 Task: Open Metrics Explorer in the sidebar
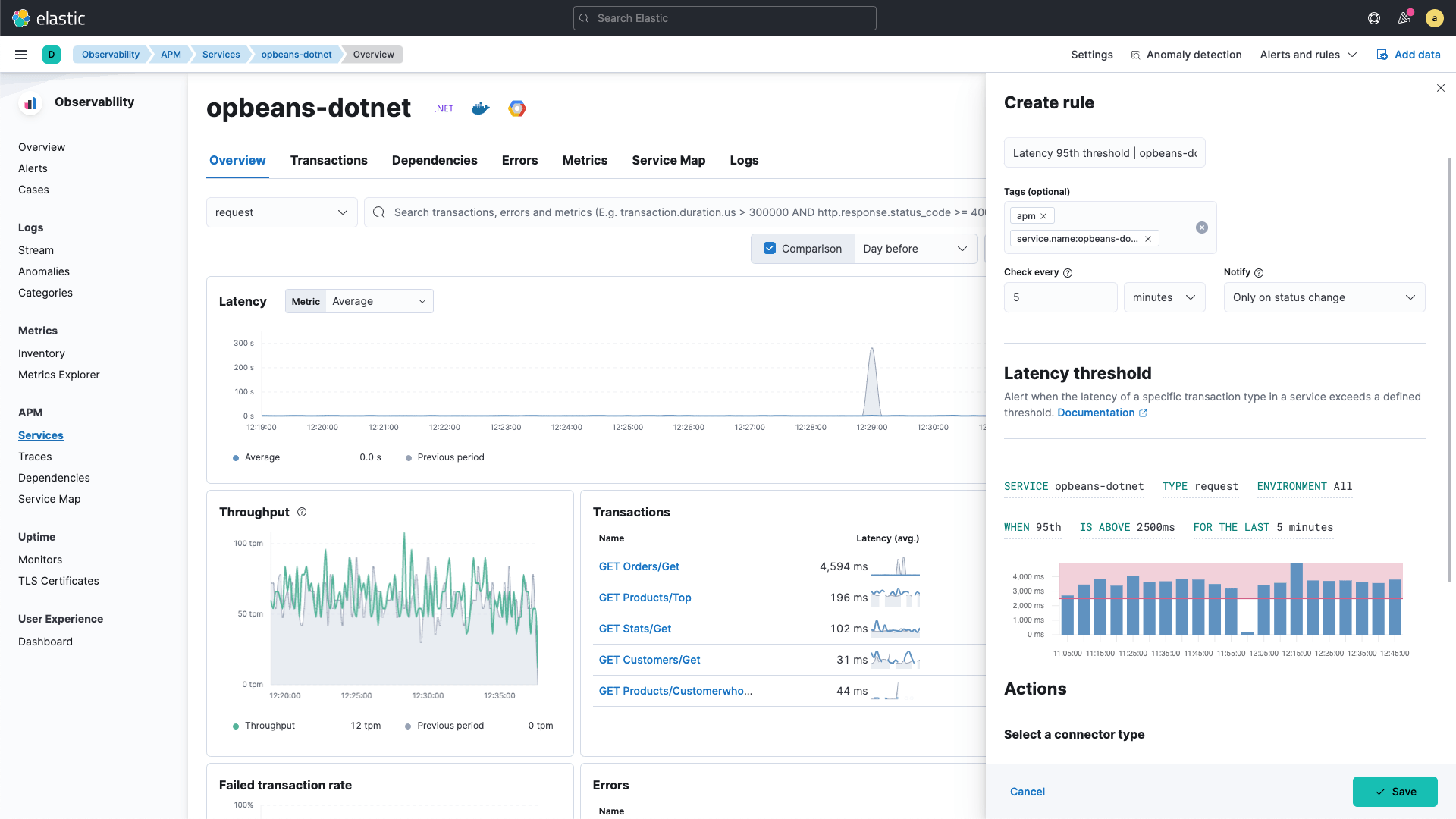click(58, 375)
